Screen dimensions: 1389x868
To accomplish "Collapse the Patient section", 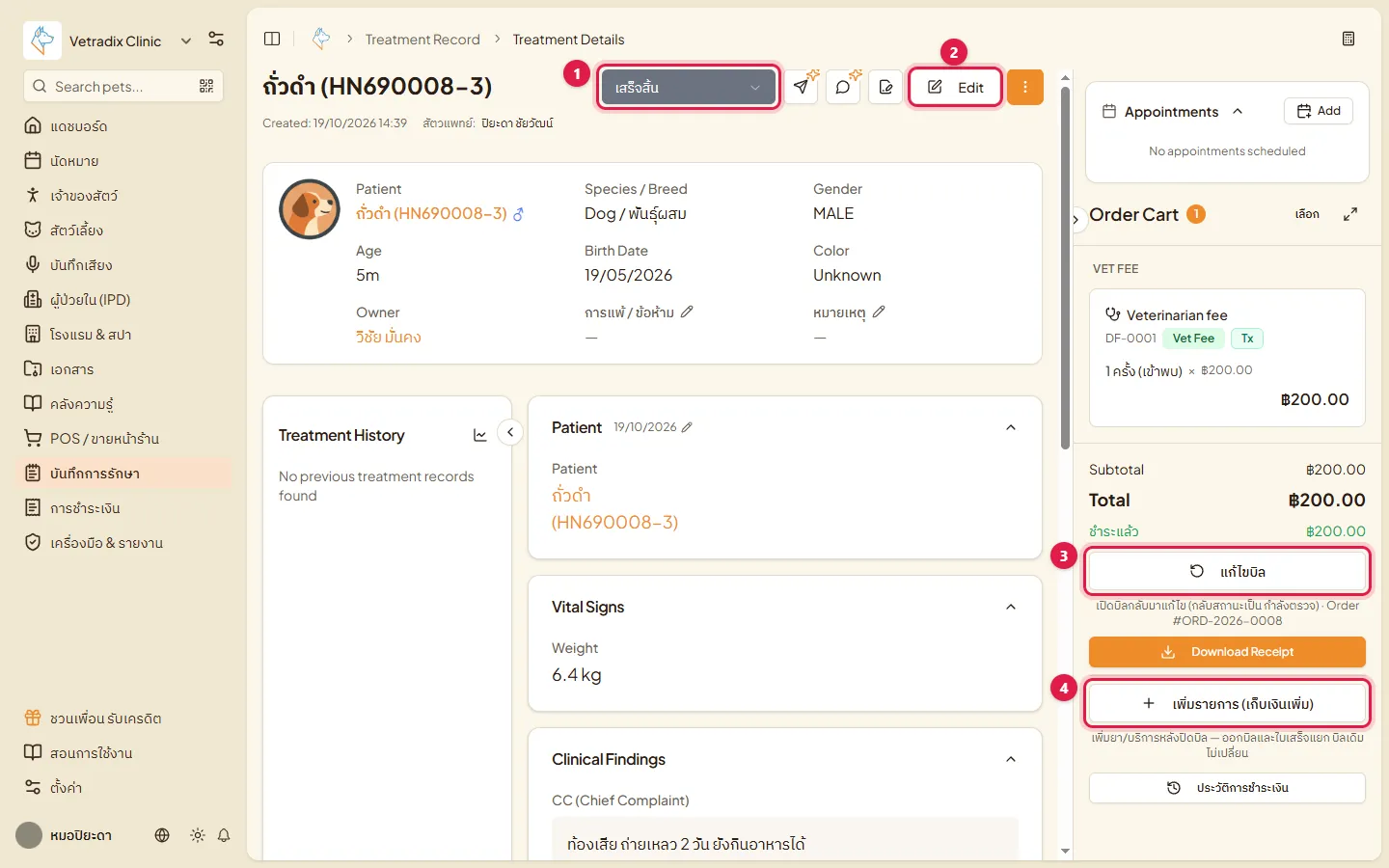I will click(1011, 427).
